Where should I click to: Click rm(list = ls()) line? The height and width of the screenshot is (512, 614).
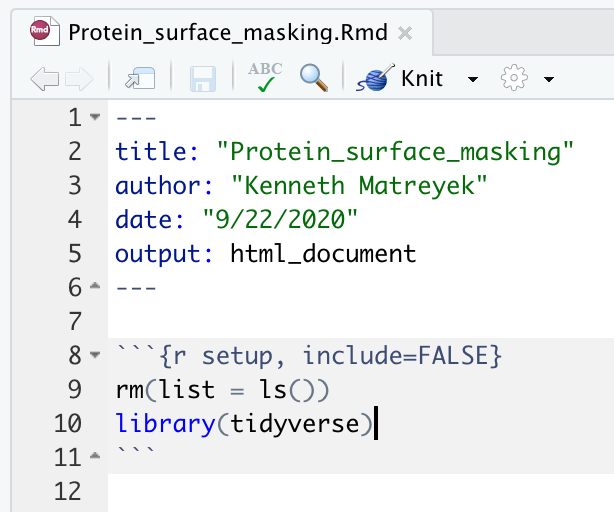[222, 390]
